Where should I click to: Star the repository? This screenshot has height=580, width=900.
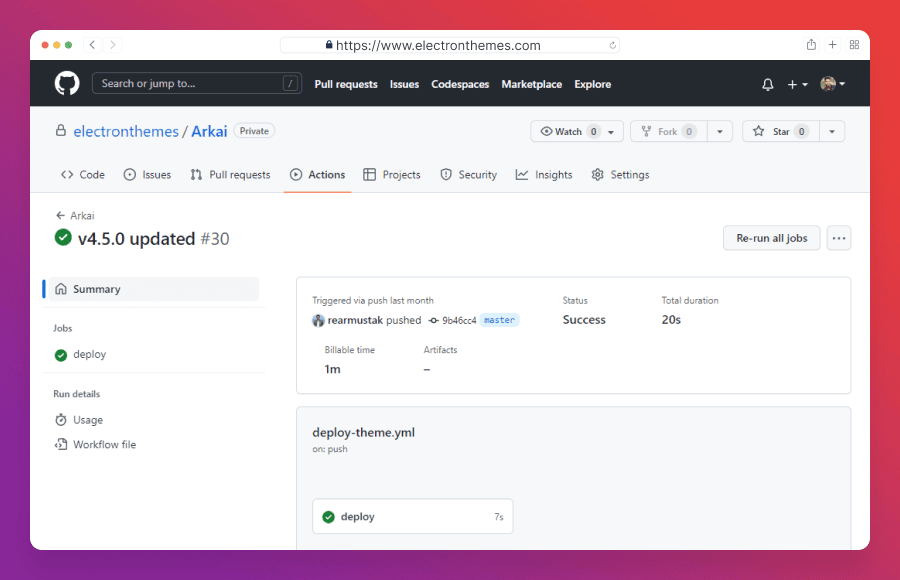click(781, 132)
